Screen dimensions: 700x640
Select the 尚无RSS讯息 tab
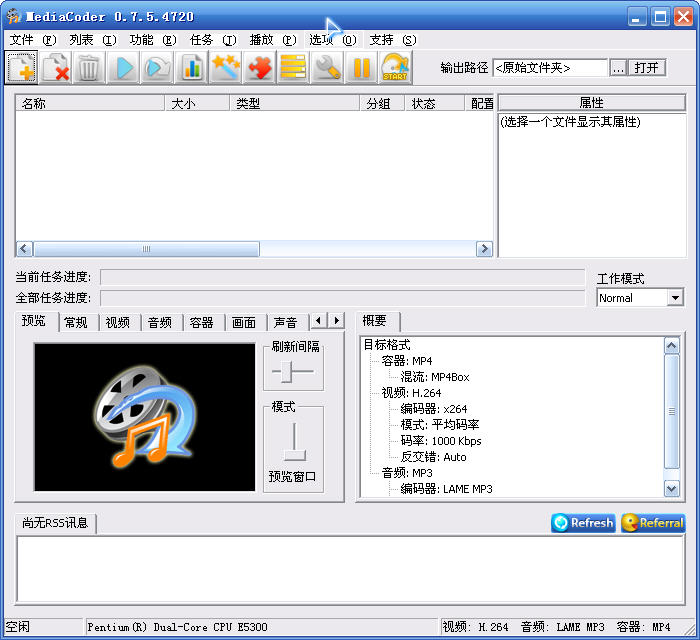click(x=55, y=523)
